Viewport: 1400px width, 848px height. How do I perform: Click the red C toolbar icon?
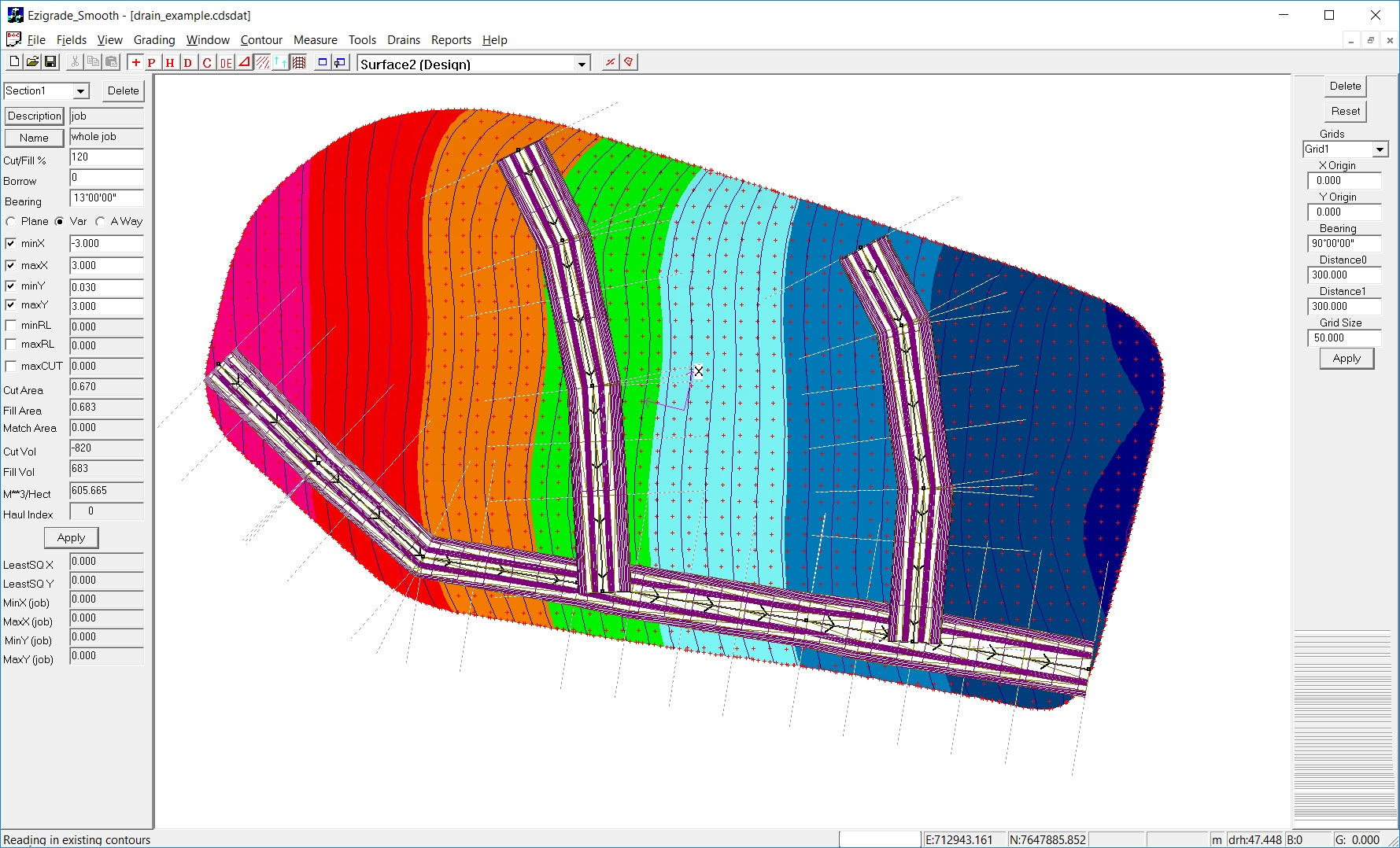tap(207, 62)
